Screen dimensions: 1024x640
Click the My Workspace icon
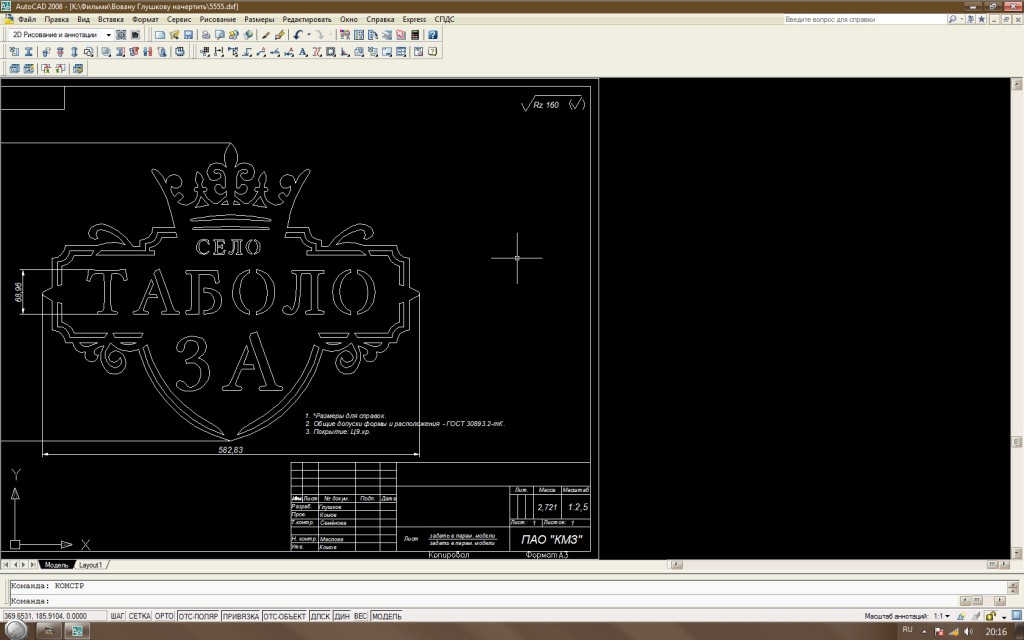135,35
